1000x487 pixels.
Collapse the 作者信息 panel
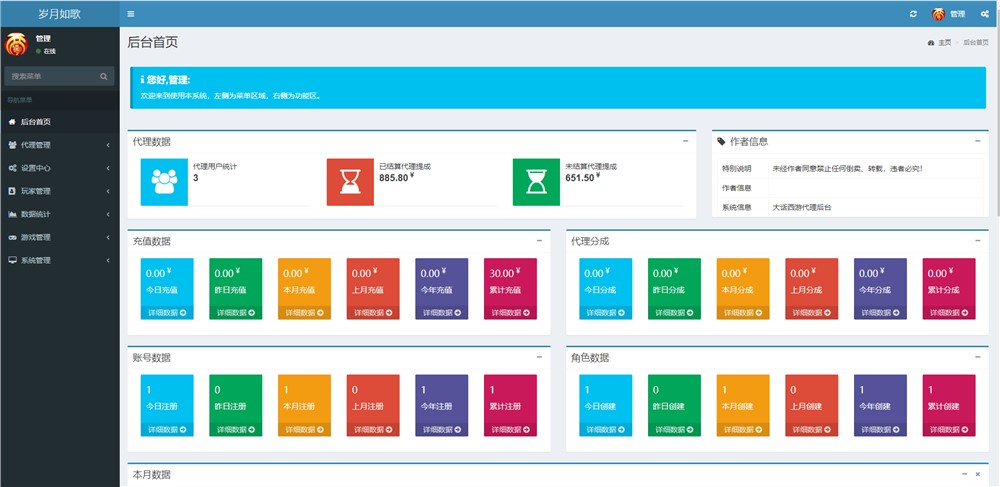[978, 141]
